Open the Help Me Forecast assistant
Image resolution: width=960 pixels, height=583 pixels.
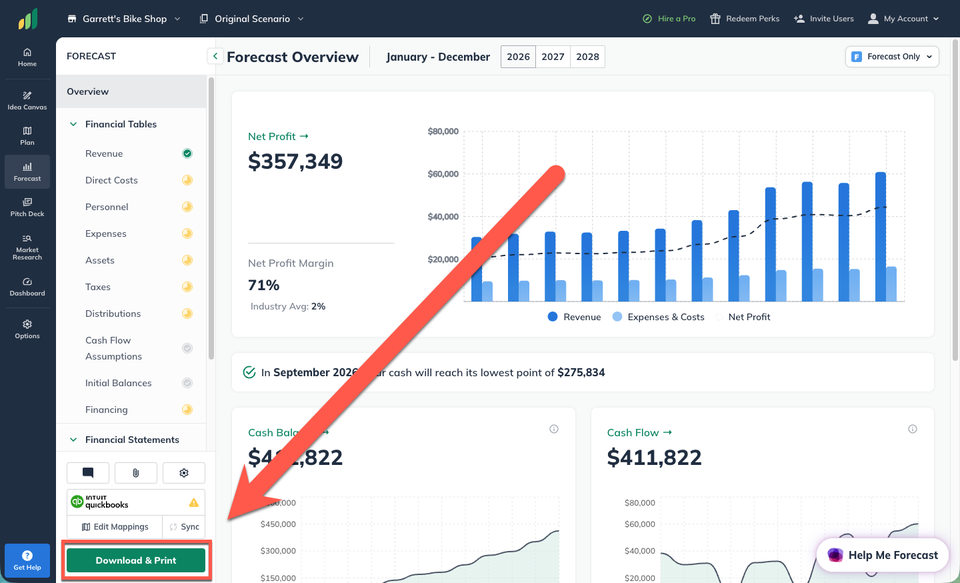click(882, 555)
